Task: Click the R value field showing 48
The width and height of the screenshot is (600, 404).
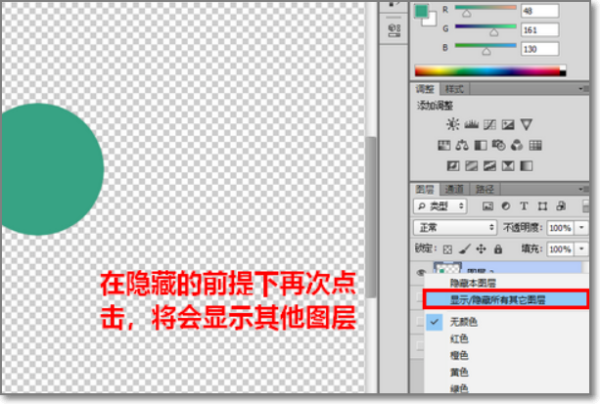Action: 540,11
